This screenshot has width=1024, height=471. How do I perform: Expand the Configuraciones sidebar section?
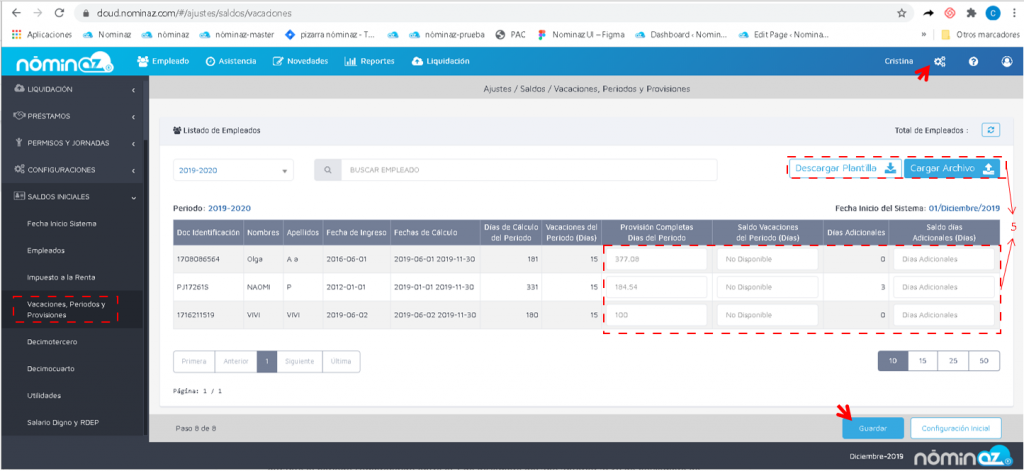coord(70,169)
